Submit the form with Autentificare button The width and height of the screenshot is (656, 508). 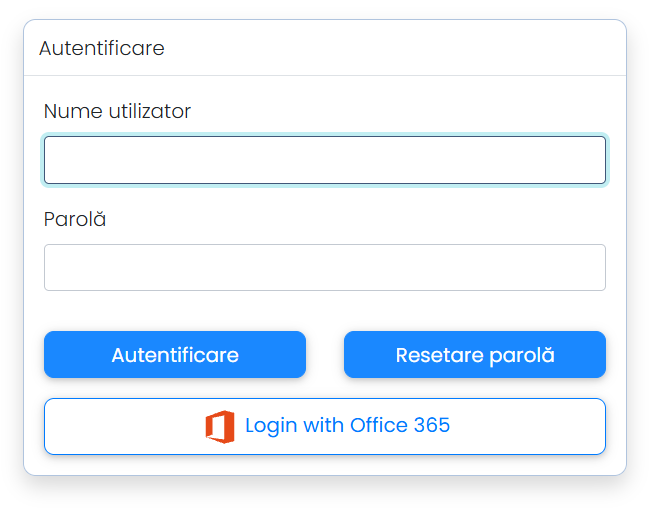point(174,355)
